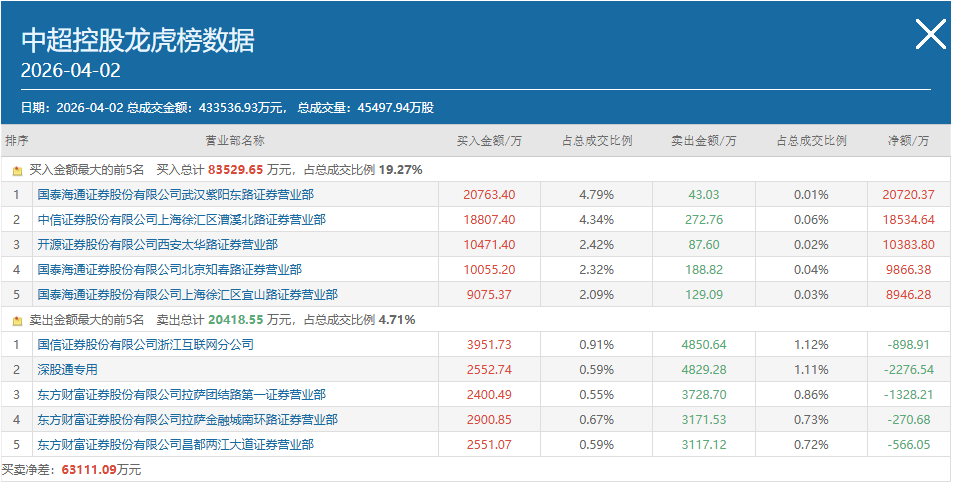This screenshot has height=487, width=954.
Task: Click the 买卖净差 63111.09 value
Action: click(x=89, y=470)
